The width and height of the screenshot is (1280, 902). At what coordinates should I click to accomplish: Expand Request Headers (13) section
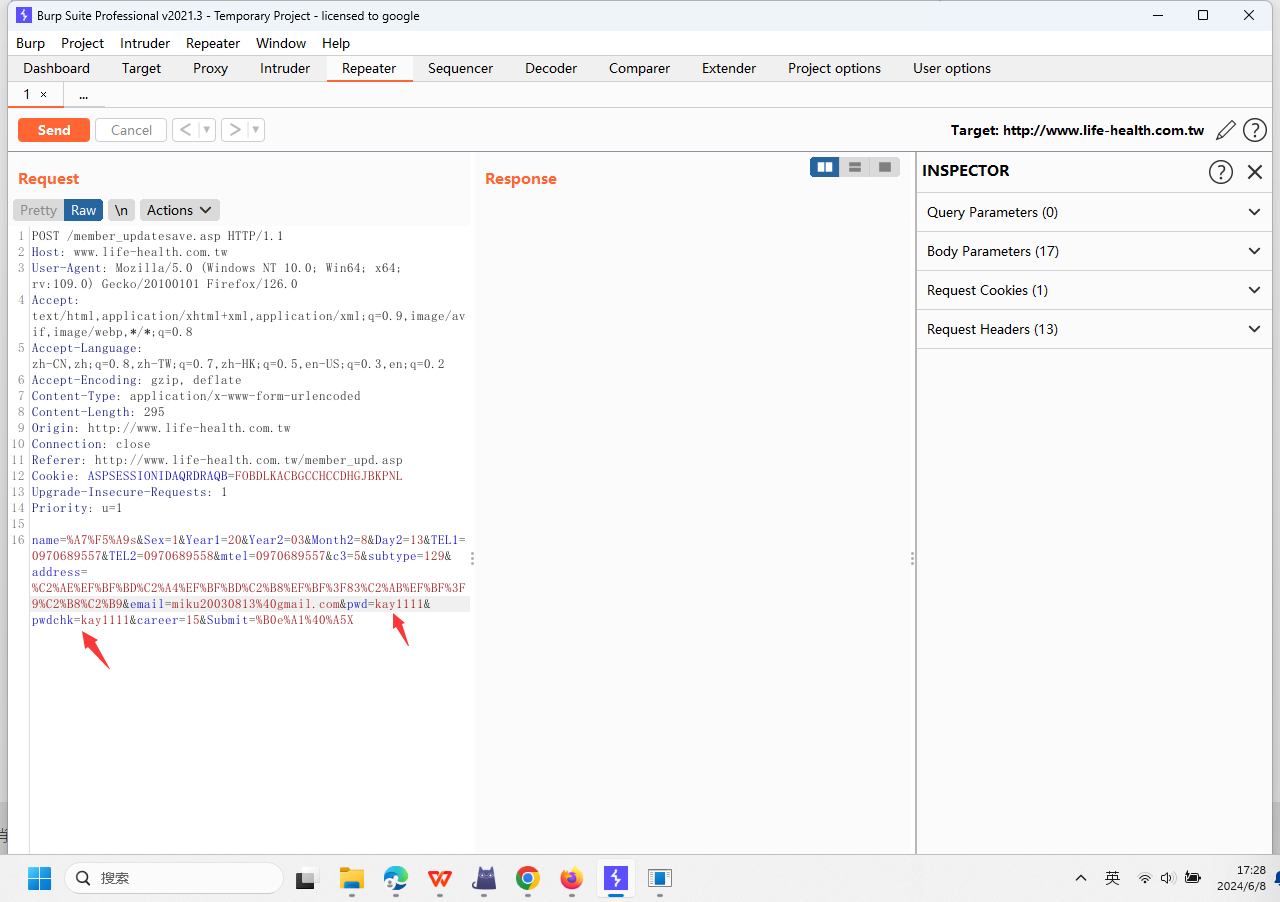click(x=1094, y=329)
